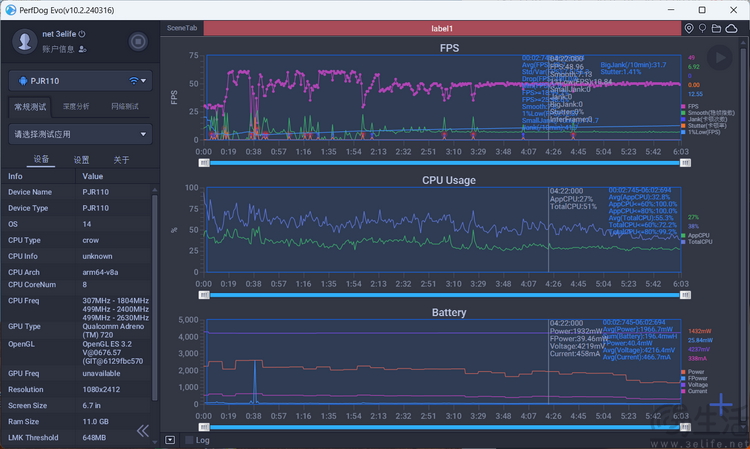Toggle the AppCPU legend series

(695, 235)
